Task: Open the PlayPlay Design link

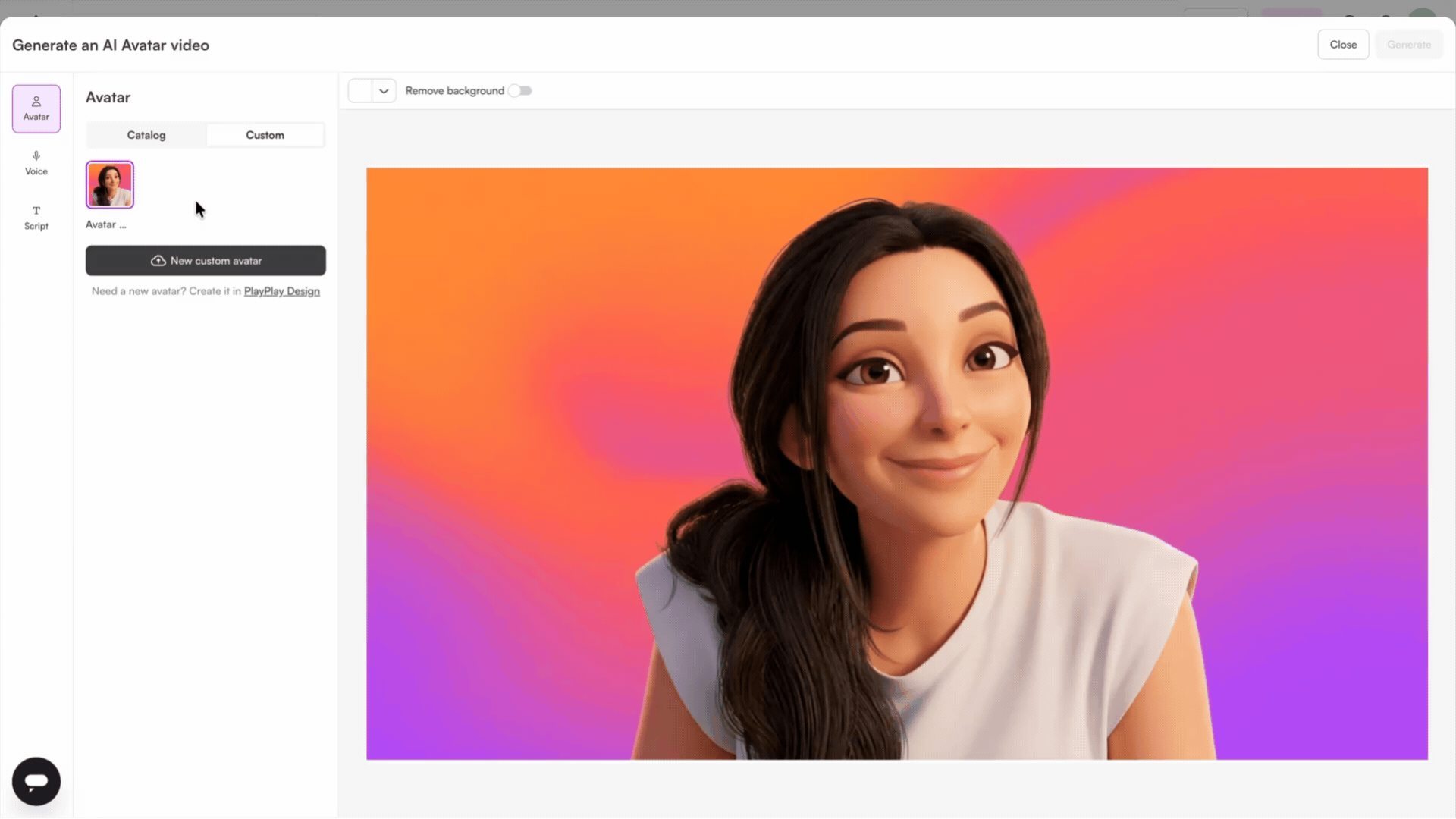Action: pos(281,291)
